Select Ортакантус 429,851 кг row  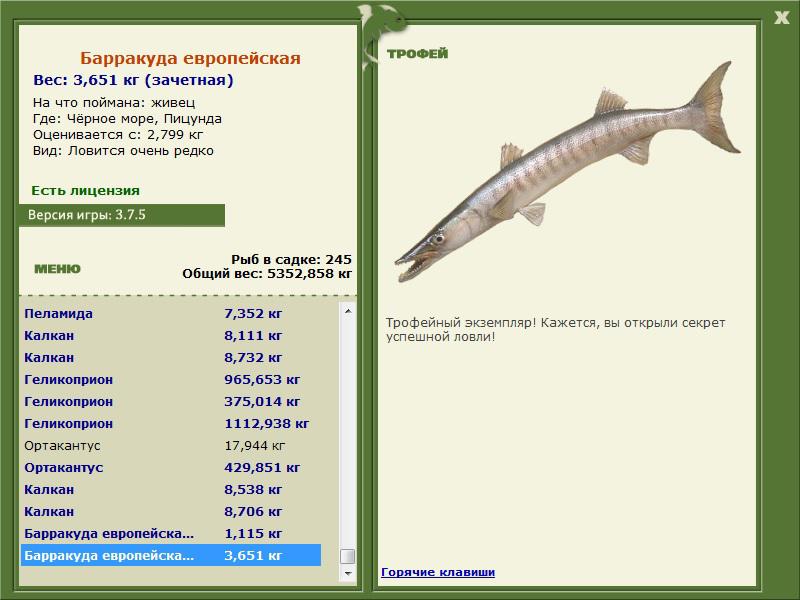pyautogui.click(x=171, y=467)
